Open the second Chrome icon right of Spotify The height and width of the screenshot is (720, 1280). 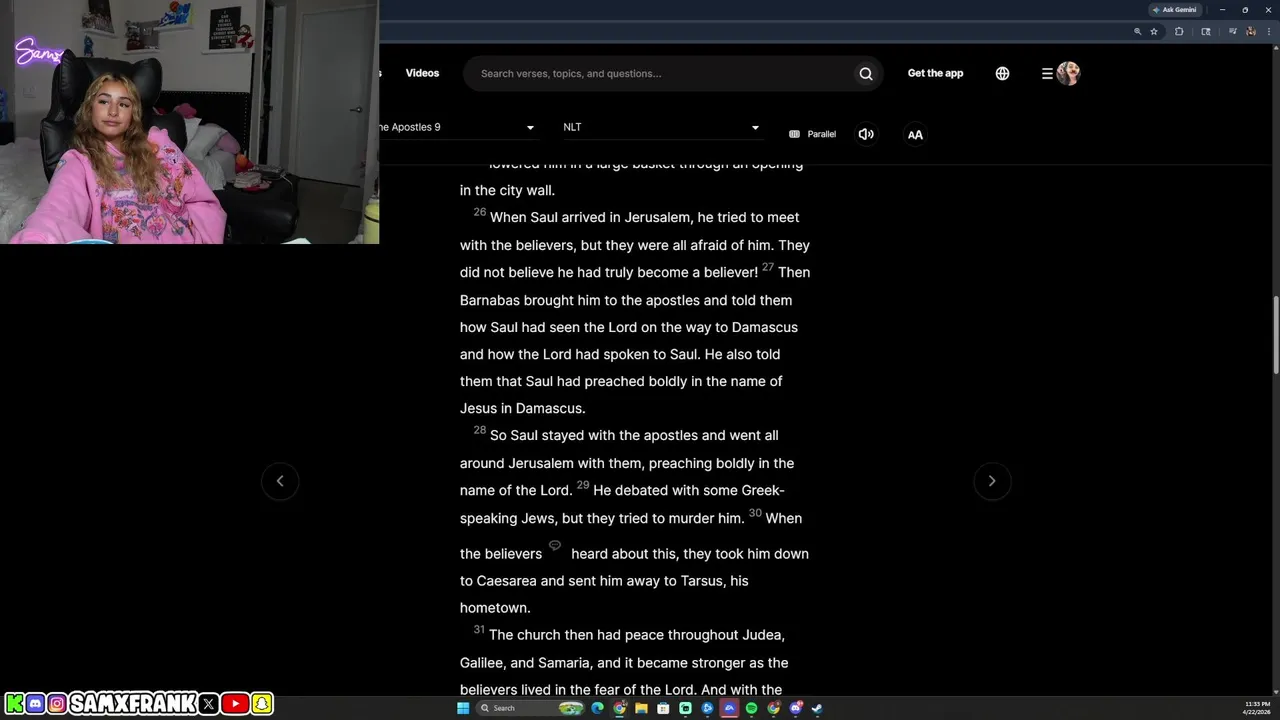click(773, 708)
